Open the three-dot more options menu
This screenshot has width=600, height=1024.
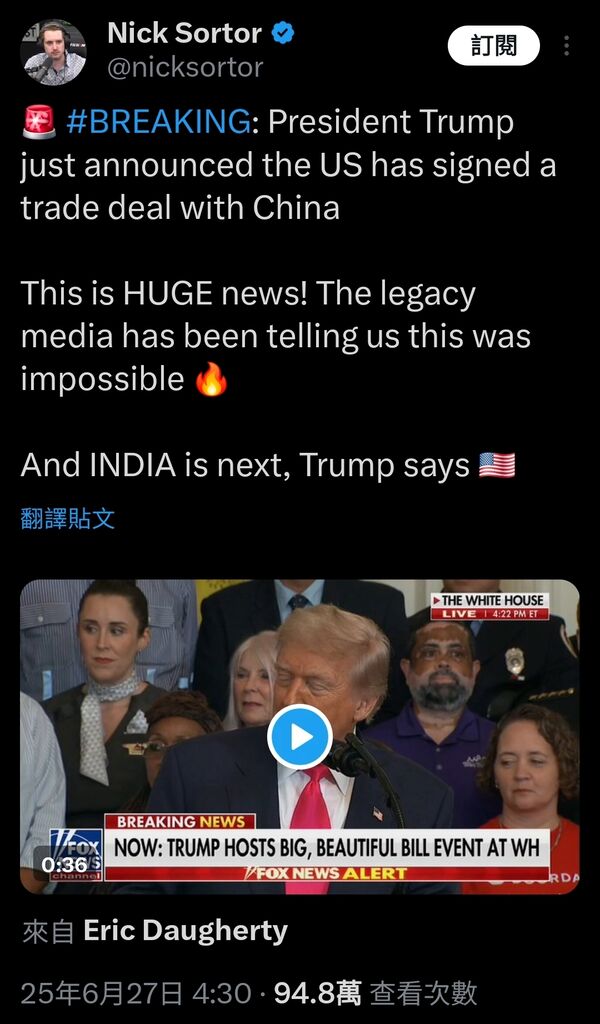point(566,46)
